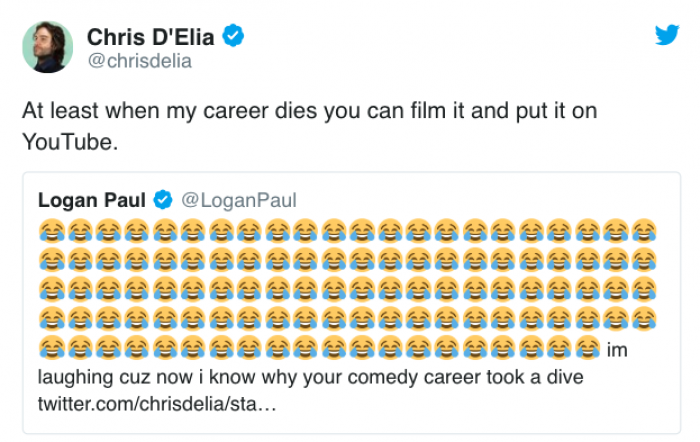Click last laughing emoji in top row
This screenshot has height=442, width=700.
click(x=646, y=230)
